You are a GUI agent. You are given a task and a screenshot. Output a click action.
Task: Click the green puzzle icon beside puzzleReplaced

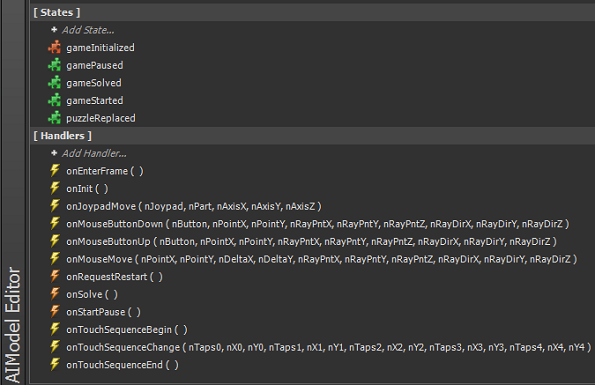click(x=55, y=118)
